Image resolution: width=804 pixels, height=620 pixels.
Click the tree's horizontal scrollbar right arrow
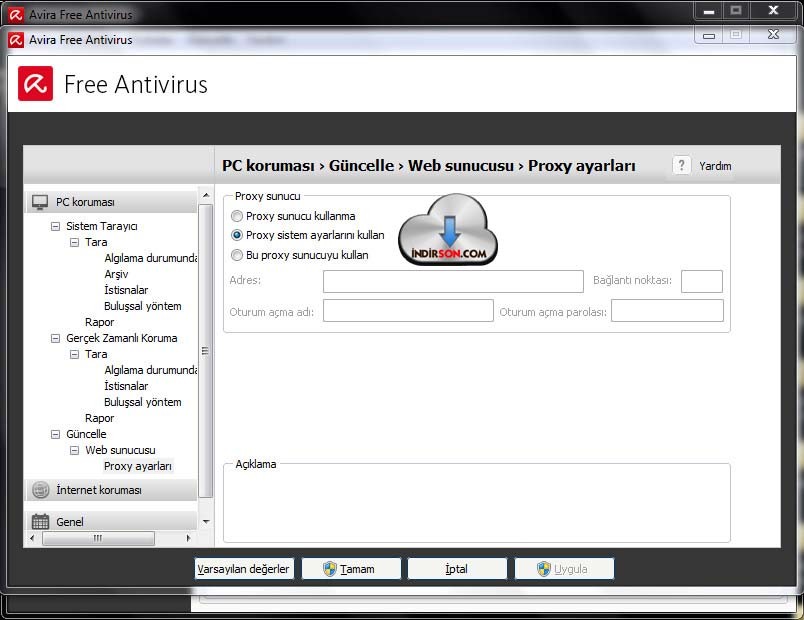pos(188,538)
